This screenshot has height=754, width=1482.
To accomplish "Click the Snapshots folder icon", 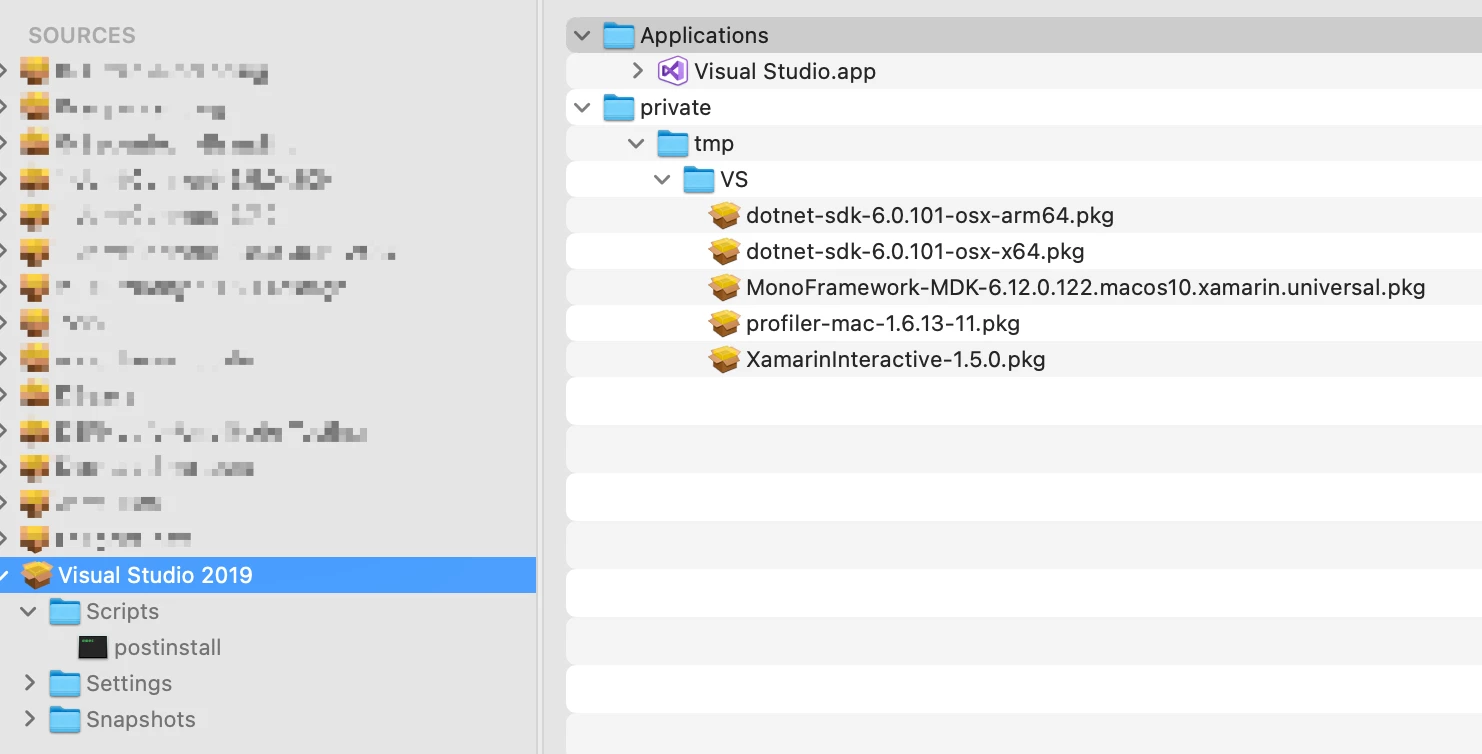I will pos(65,720).
